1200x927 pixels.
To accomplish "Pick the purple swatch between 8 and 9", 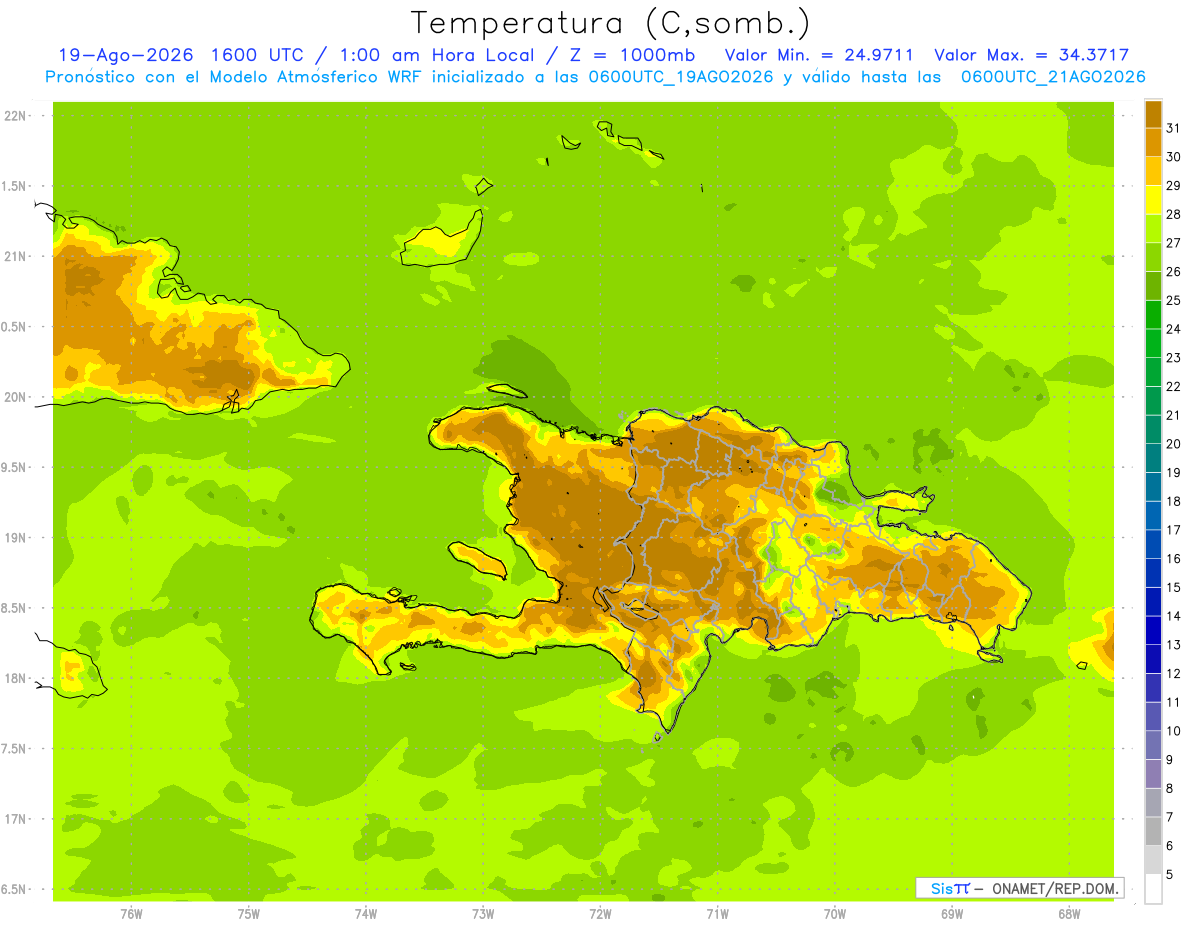I will coord(1153,774).
